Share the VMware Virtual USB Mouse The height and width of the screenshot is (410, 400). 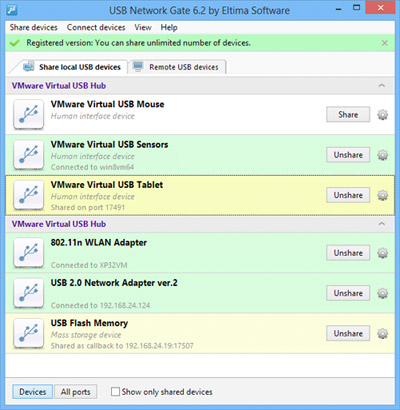[348, 114]
